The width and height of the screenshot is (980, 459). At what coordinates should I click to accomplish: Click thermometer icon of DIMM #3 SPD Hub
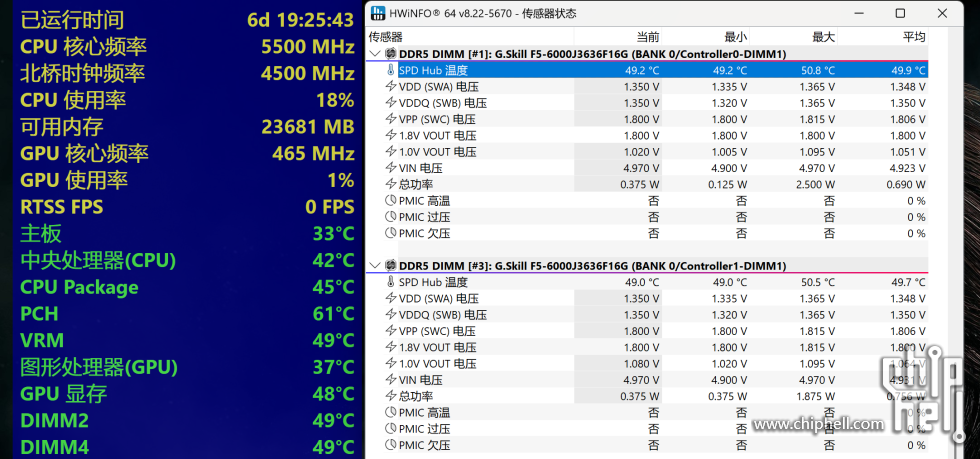point(391,282)
